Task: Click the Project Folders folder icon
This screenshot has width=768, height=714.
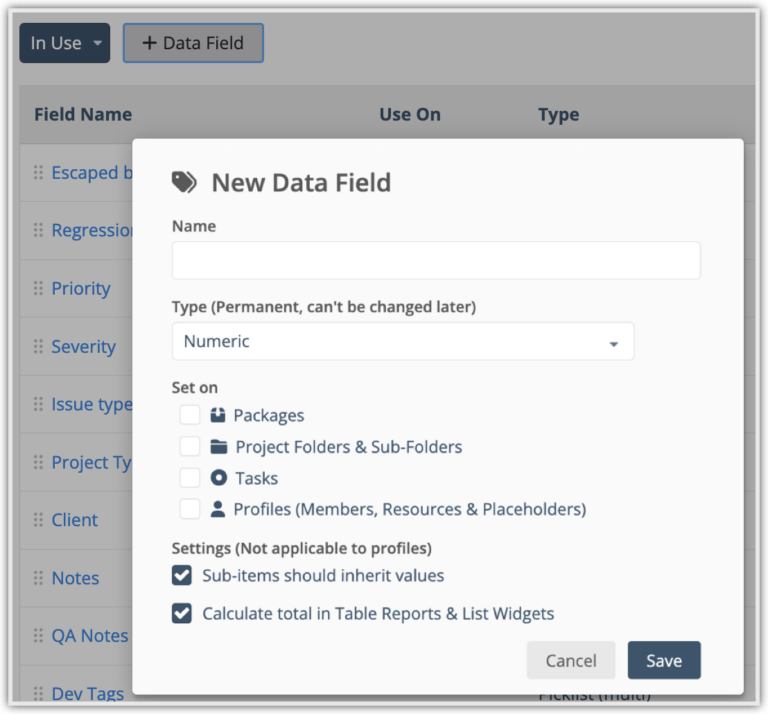Action: coord(220,447)
